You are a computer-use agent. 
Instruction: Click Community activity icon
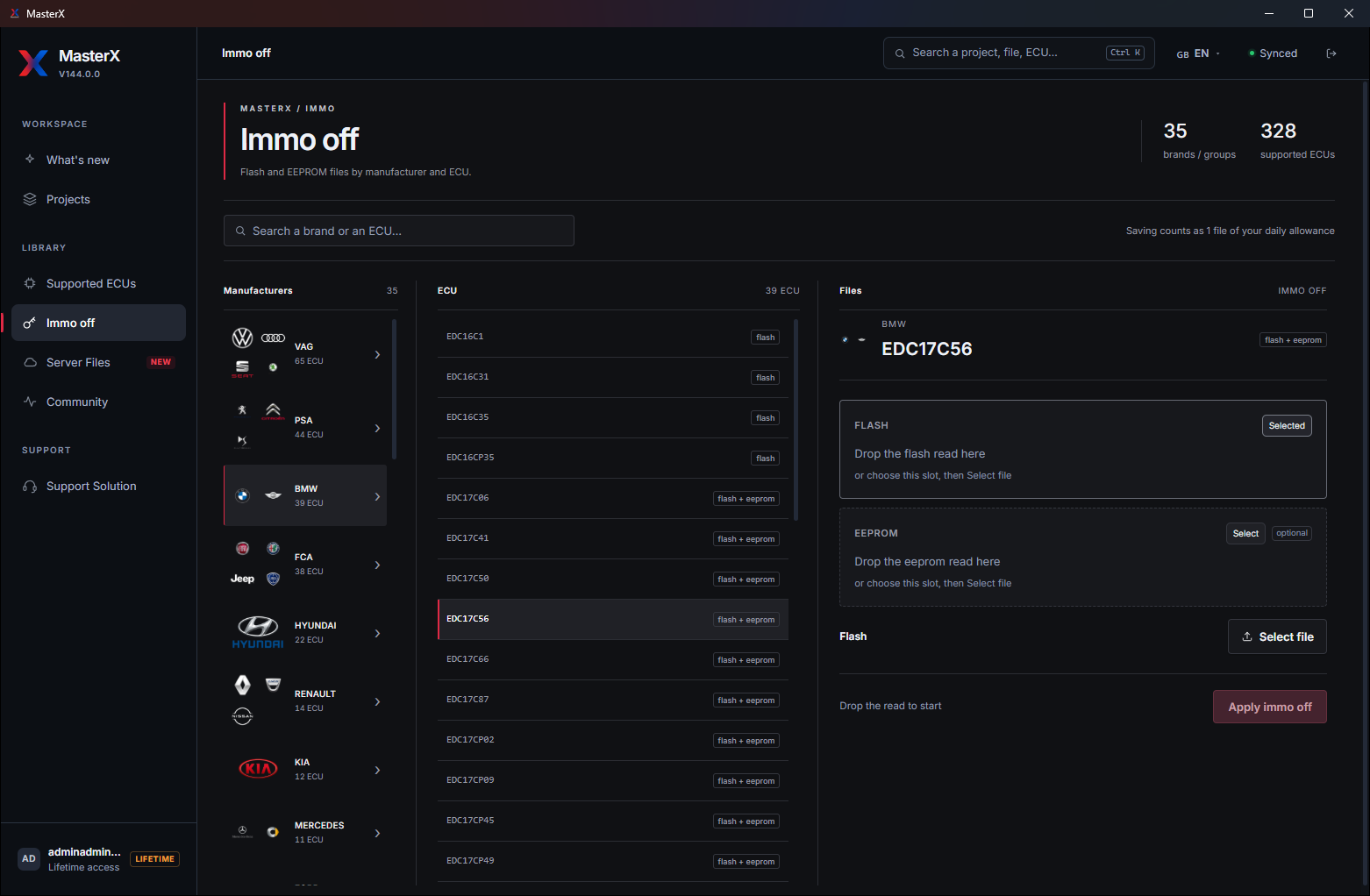coord(30,402)
